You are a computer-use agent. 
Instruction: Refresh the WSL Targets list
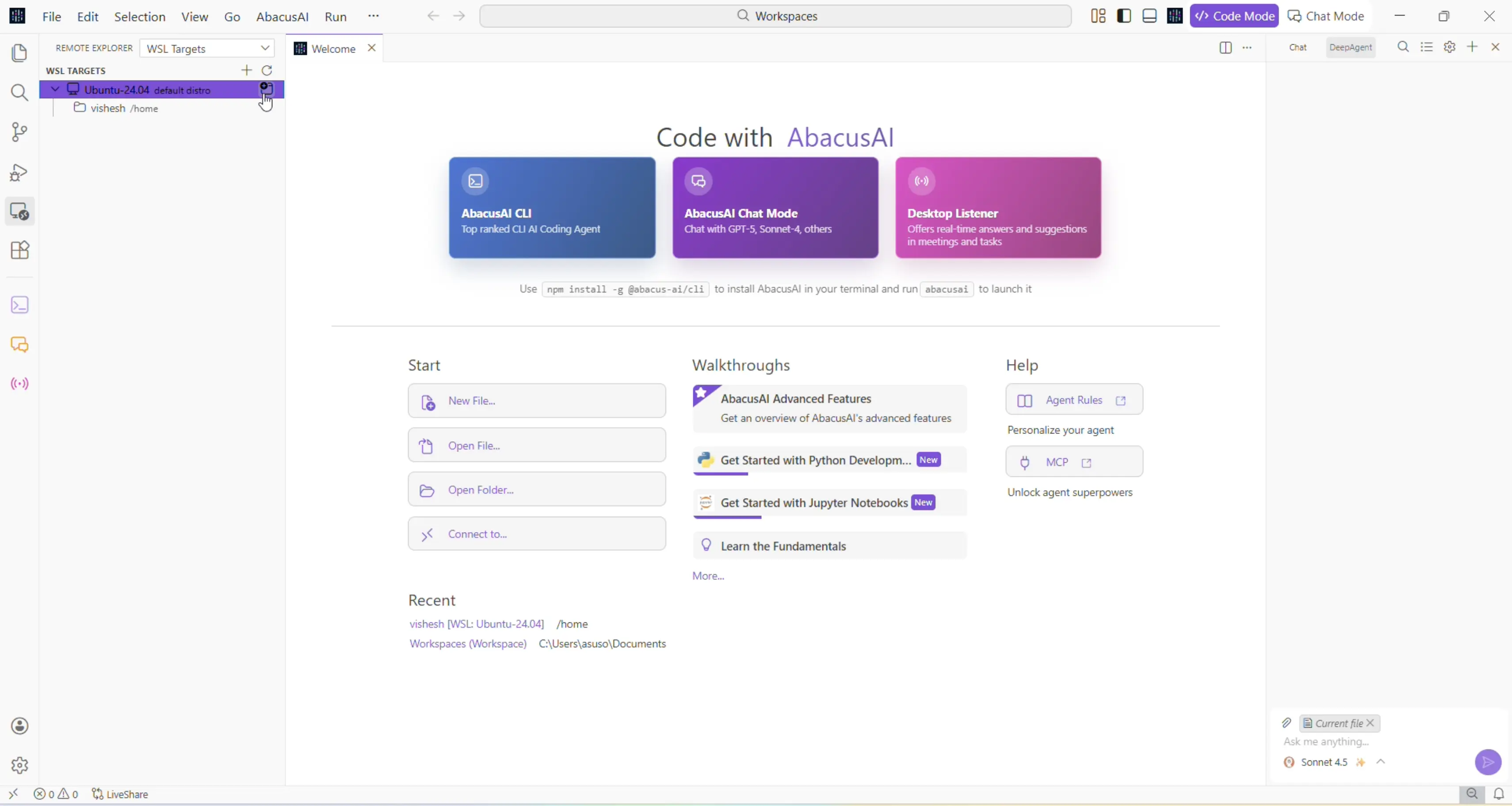pyautogui.click(x=267, y=70)
